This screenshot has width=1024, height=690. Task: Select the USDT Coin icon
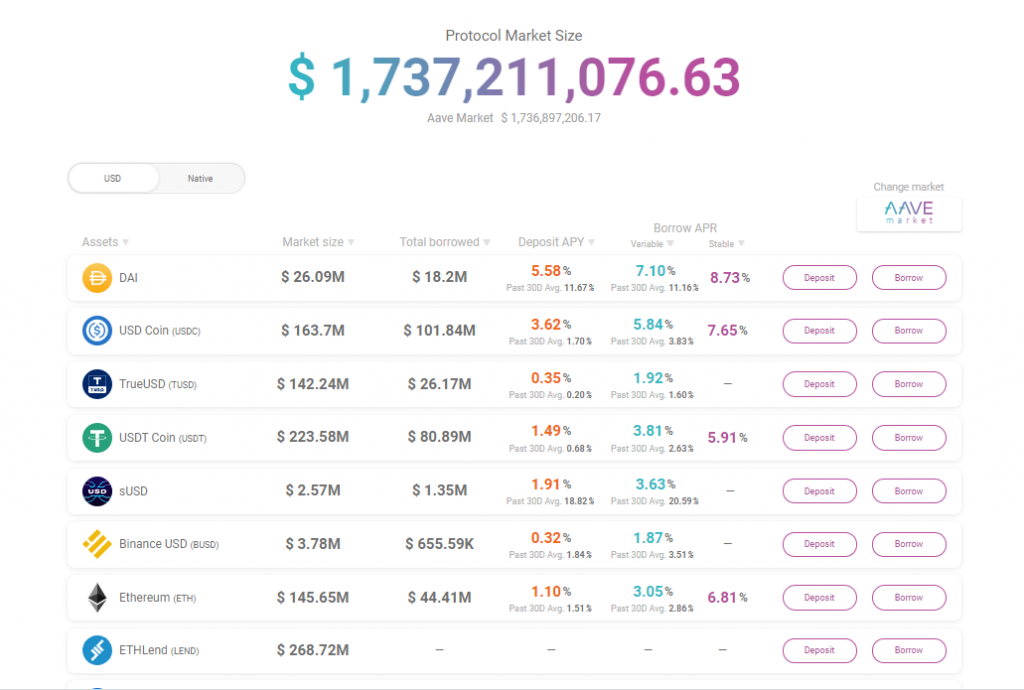point(95,437)
